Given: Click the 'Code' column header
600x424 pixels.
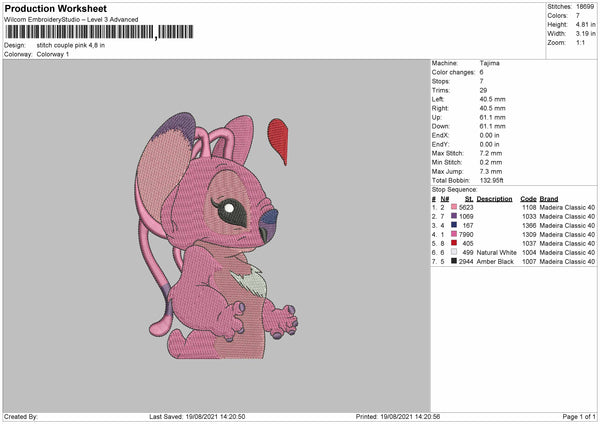Looking at the screenshot, I should 528,199.
